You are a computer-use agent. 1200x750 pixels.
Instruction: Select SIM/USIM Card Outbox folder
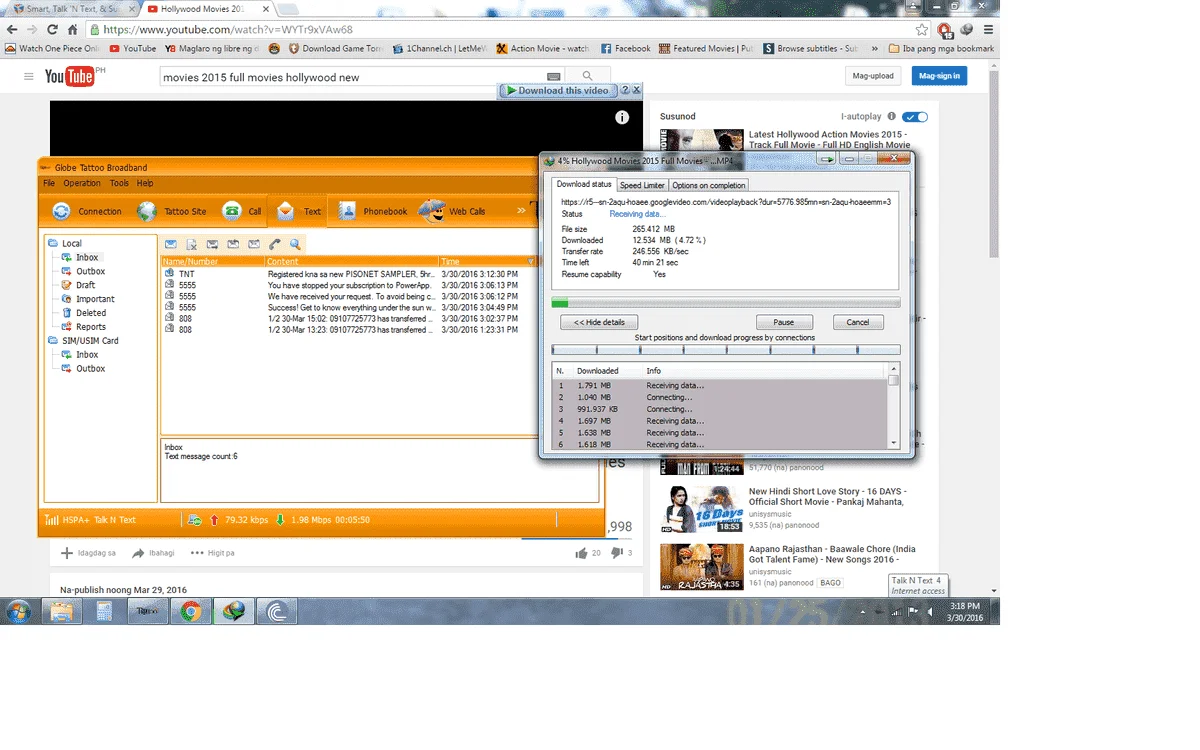[90, 368]
